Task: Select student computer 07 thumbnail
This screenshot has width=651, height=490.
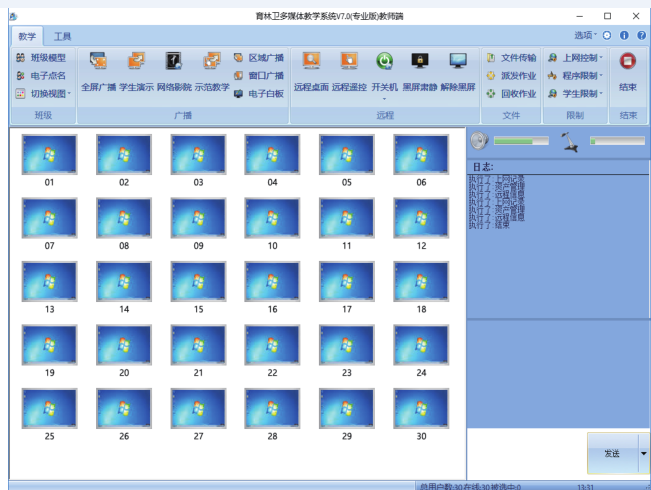Action: pos(49,218)
